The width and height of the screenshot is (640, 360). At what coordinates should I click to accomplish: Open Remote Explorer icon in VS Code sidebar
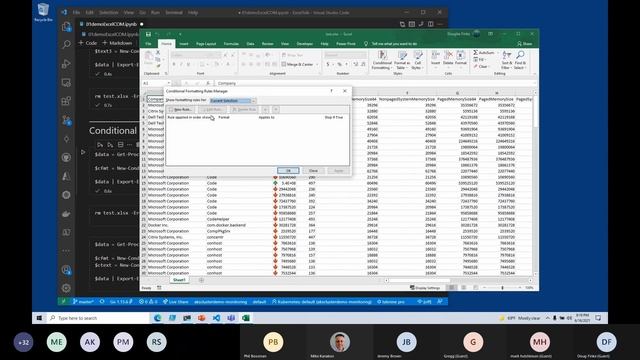(x=66, y=82)
